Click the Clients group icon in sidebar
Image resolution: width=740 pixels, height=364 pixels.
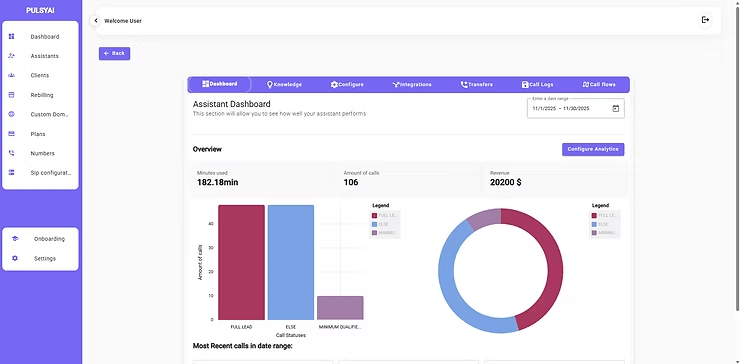[12, 75]
